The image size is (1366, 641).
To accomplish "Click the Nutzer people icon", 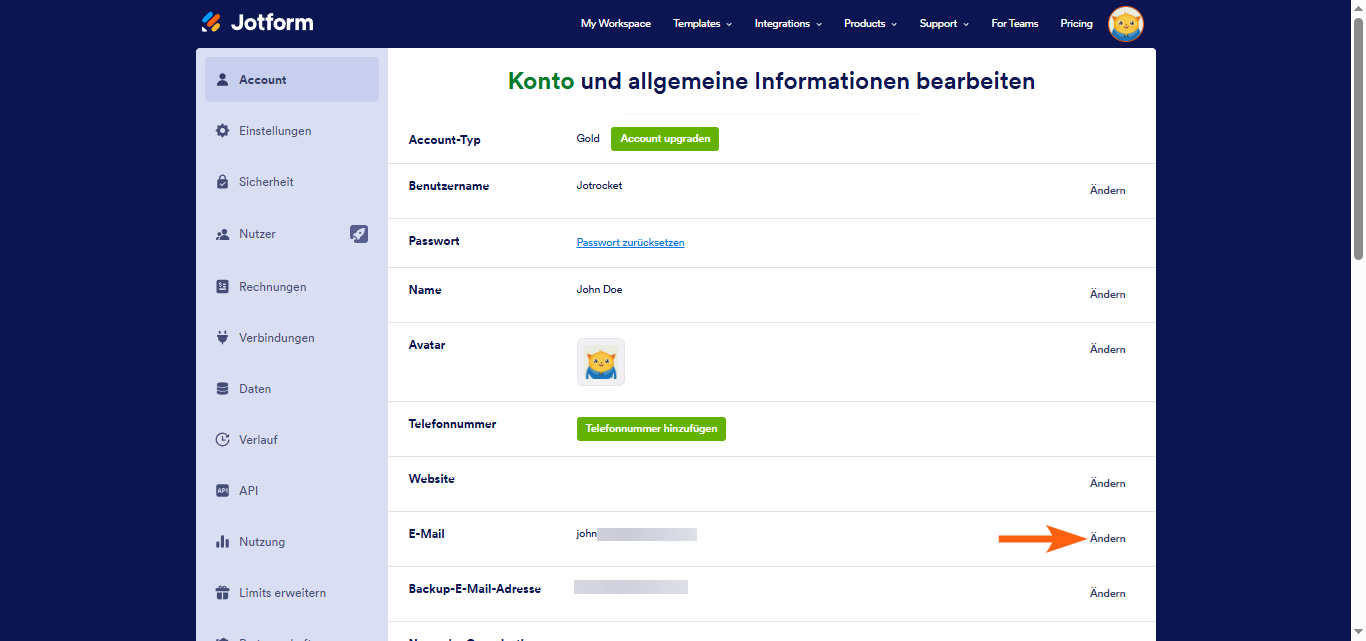I will 222,234.
